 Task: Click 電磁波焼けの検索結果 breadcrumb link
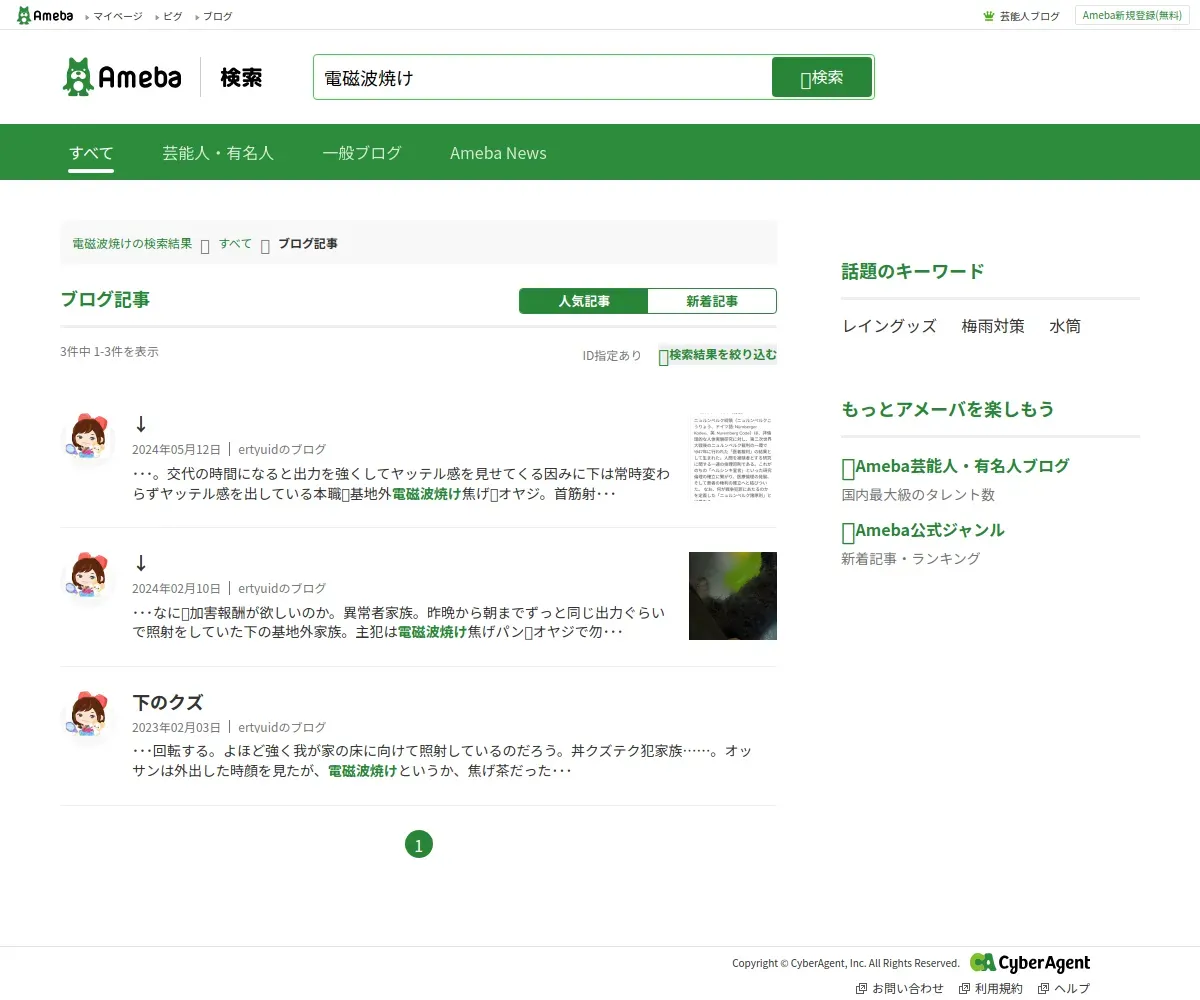pos(132,243)
